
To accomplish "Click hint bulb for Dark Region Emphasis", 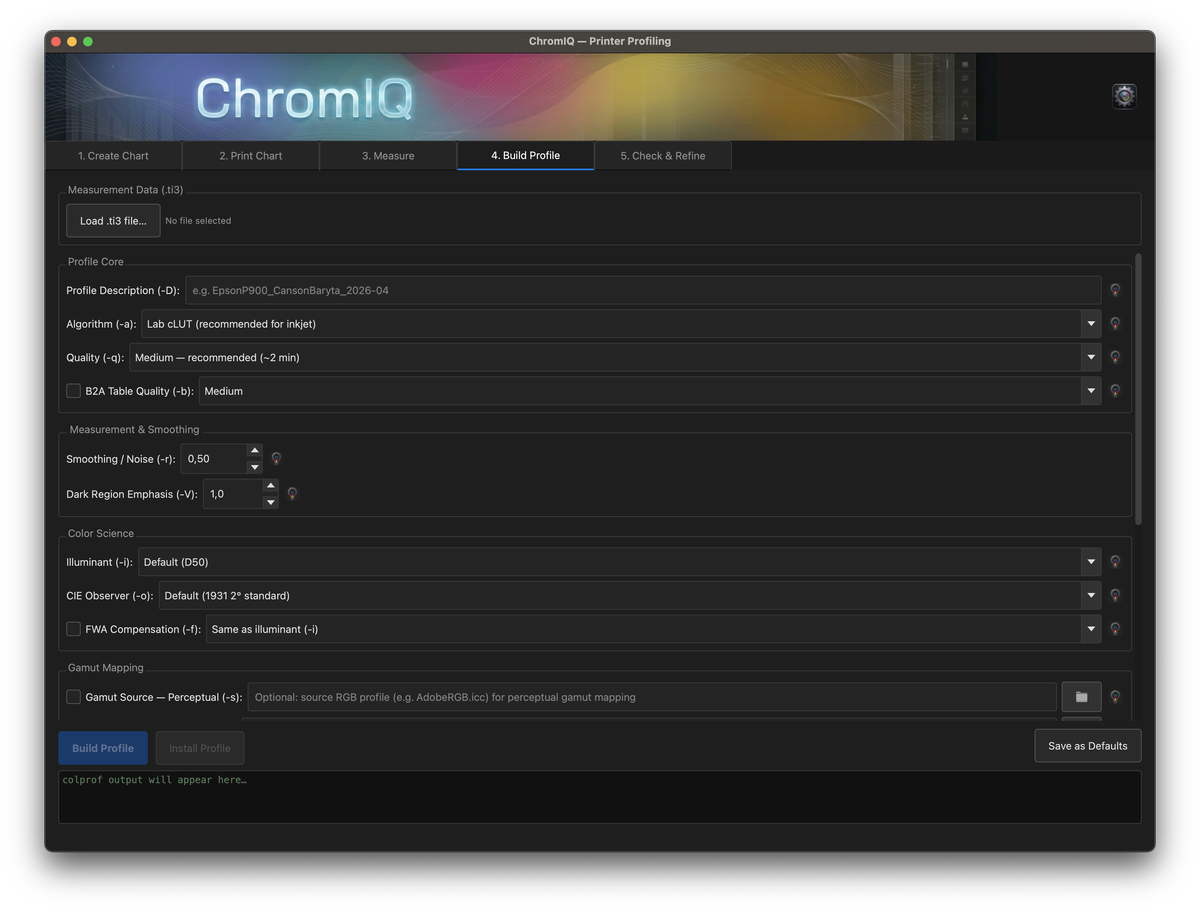I will (x=292, y=494).
